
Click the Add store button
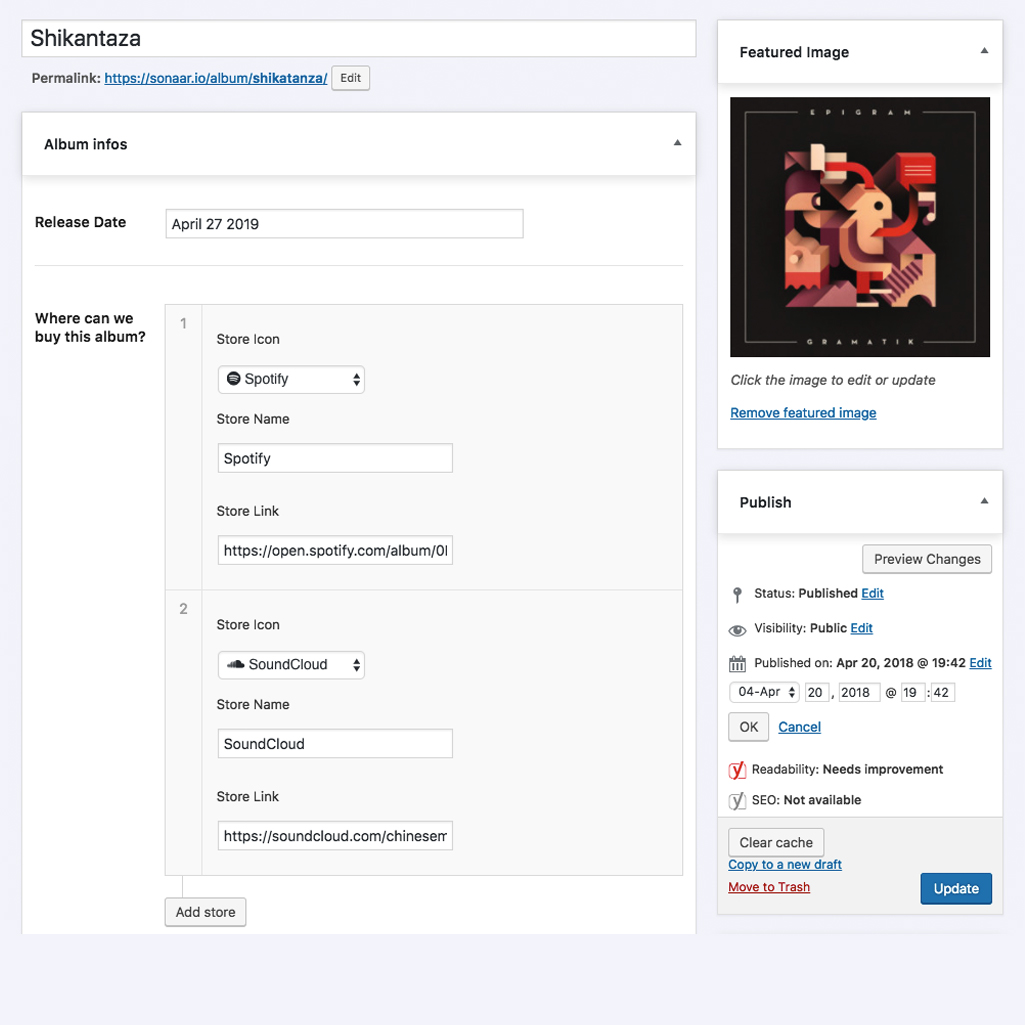pyautogui.click(x=205, y=911)
